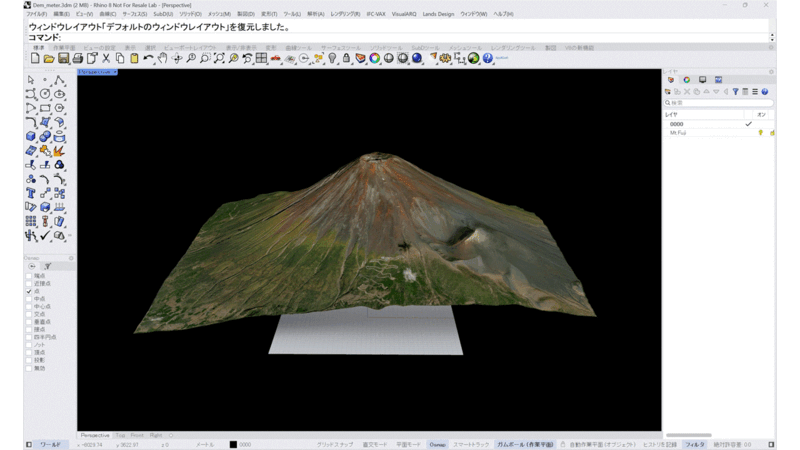Image resolution: width=800 pixels, height=450 pixels.
Task: Click the Print icon
Action: [78, 59]
